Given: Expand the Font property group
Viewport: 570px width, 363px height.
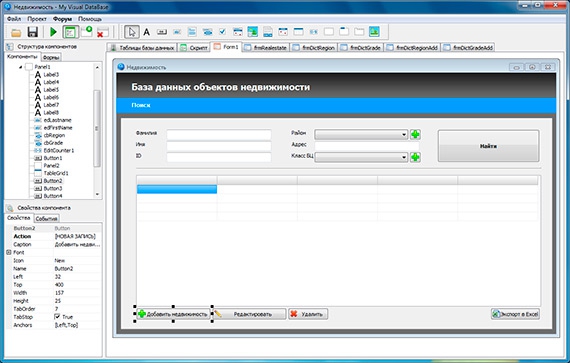Looking at the screenshot, I should coord(9,252).
